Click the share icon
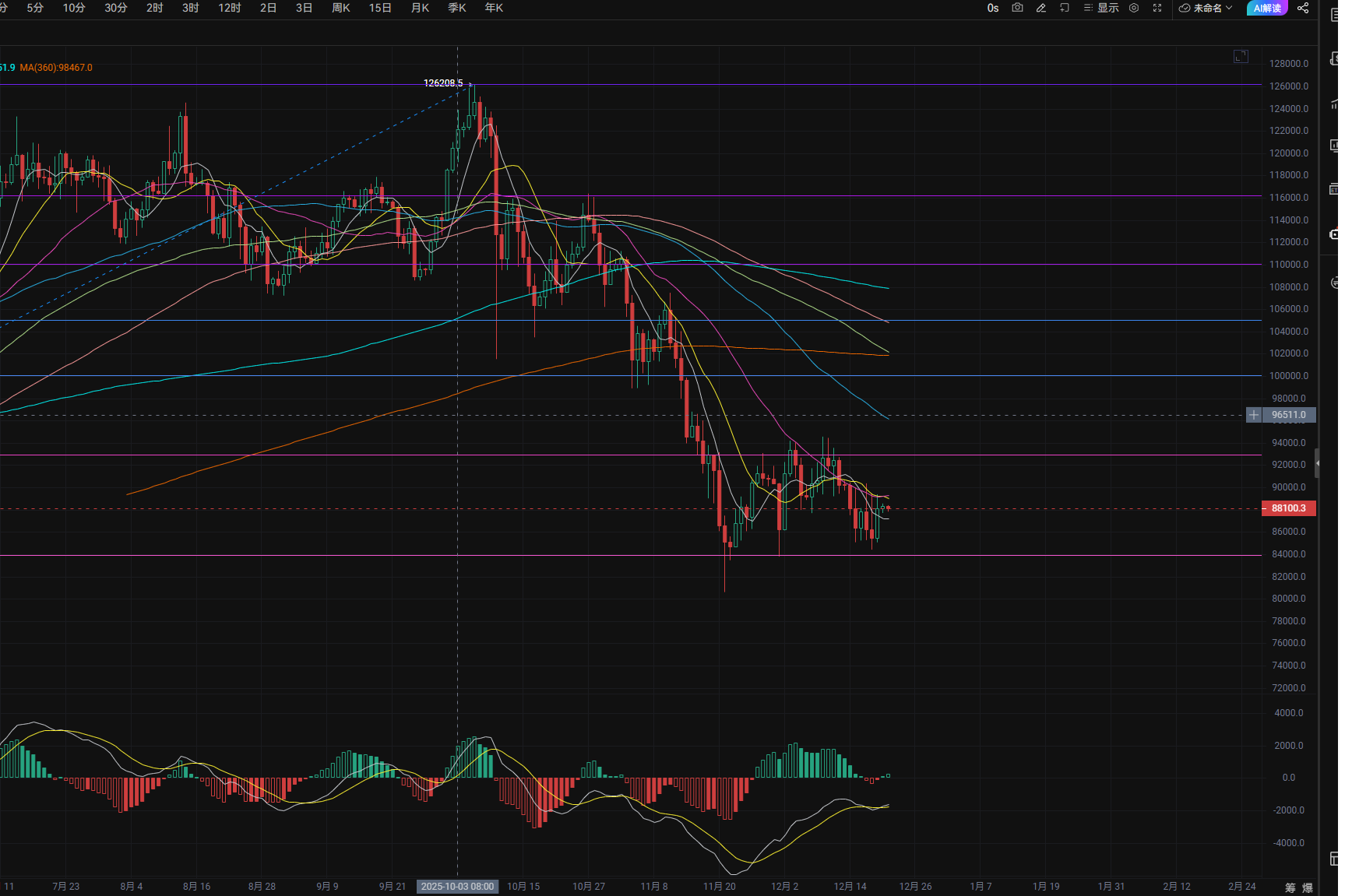The width and height of the screenshot is (1345, 896). [1303, 8]
